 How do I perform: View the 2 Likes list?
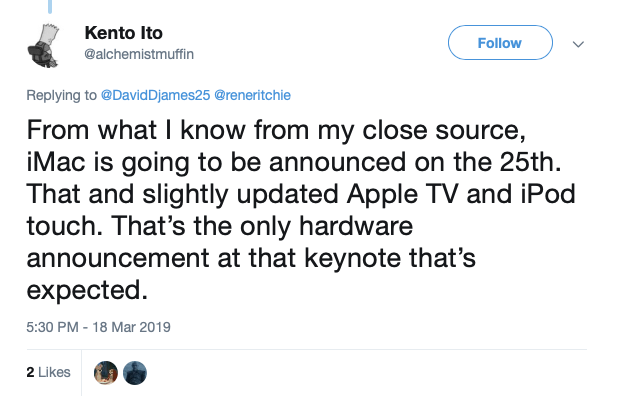coord(48,372)
